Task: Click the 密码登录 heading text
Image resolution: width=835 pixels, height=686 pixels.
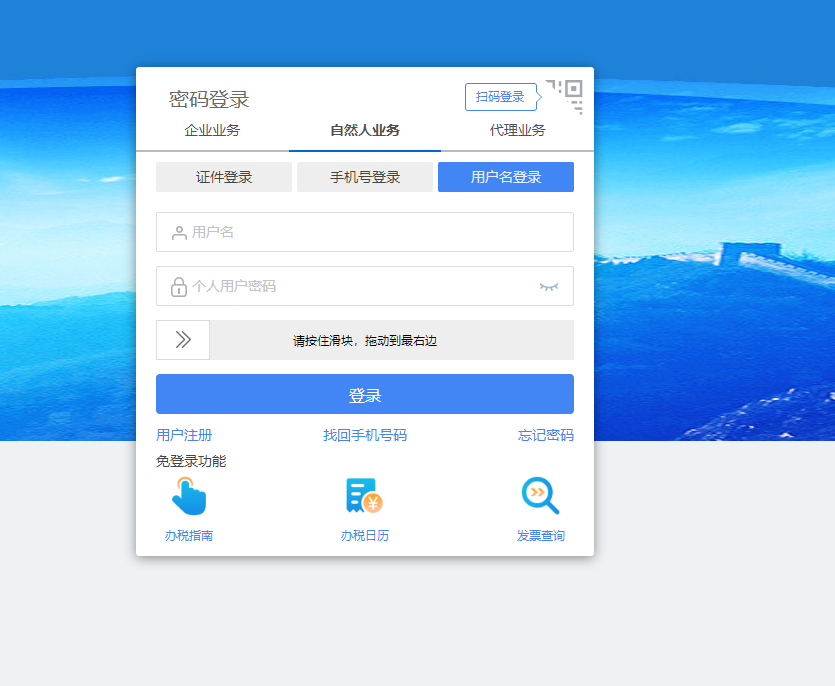Action: [209, 100]
